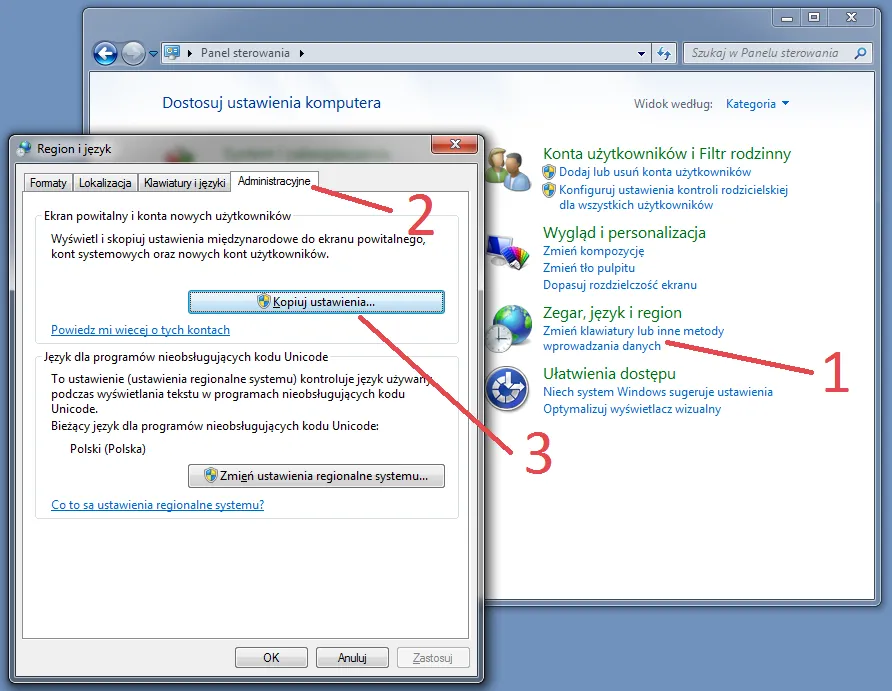Close the 'Region i język' dialog
This screenshot has width=892, height=691.
(x=455, y=144)
